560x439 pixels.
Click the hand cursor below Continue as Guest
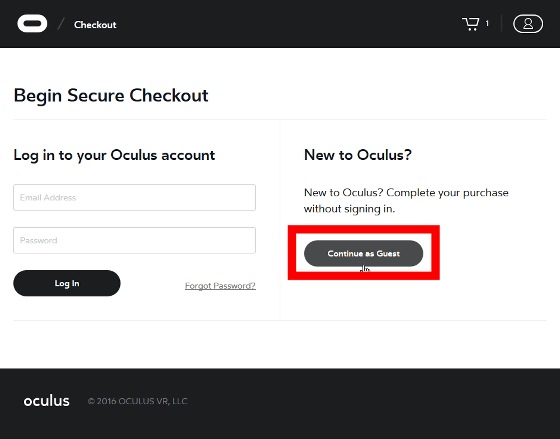(364, 269)
